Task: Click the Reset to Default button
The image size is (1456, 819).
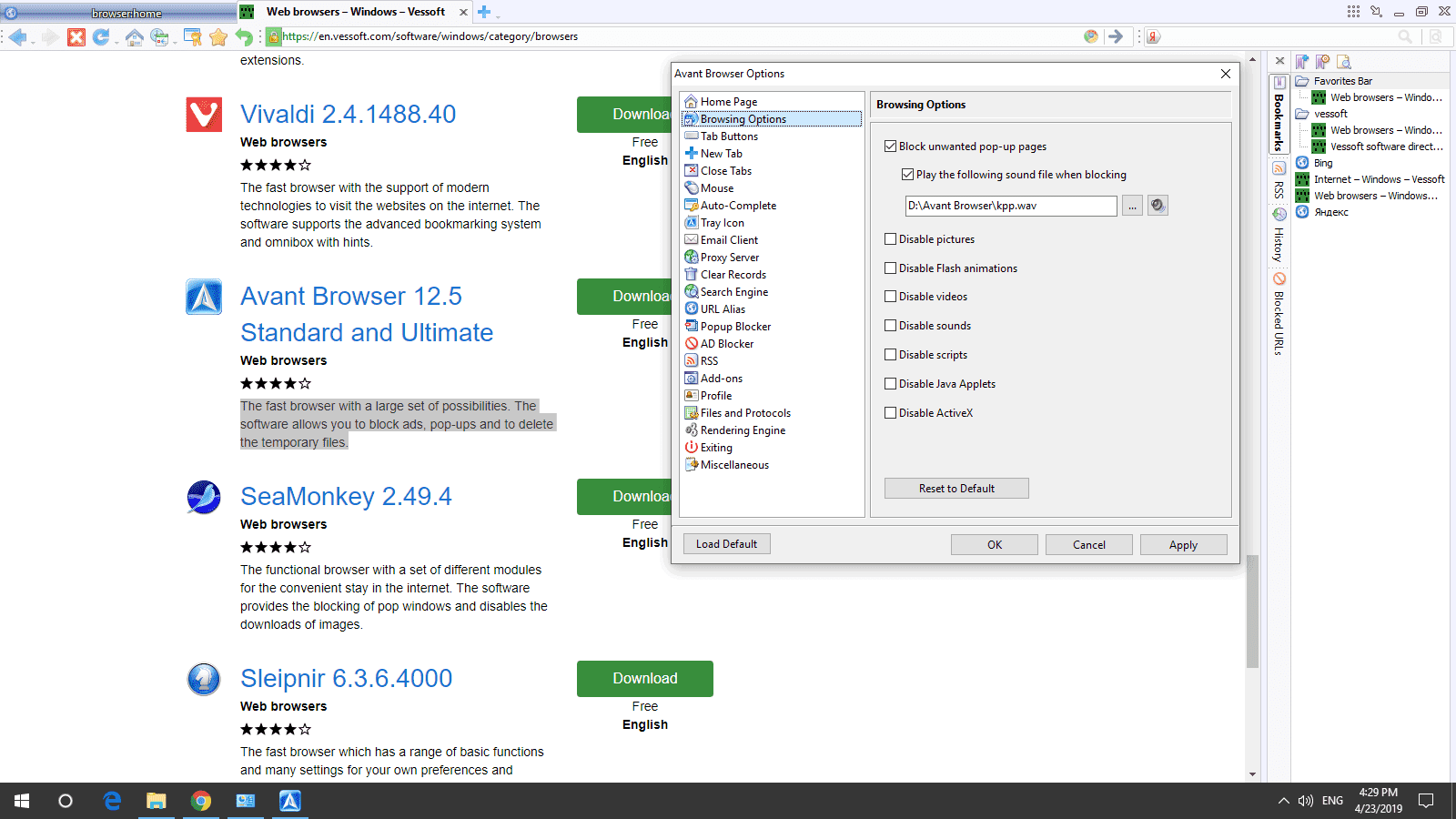Action: point(956,489)
